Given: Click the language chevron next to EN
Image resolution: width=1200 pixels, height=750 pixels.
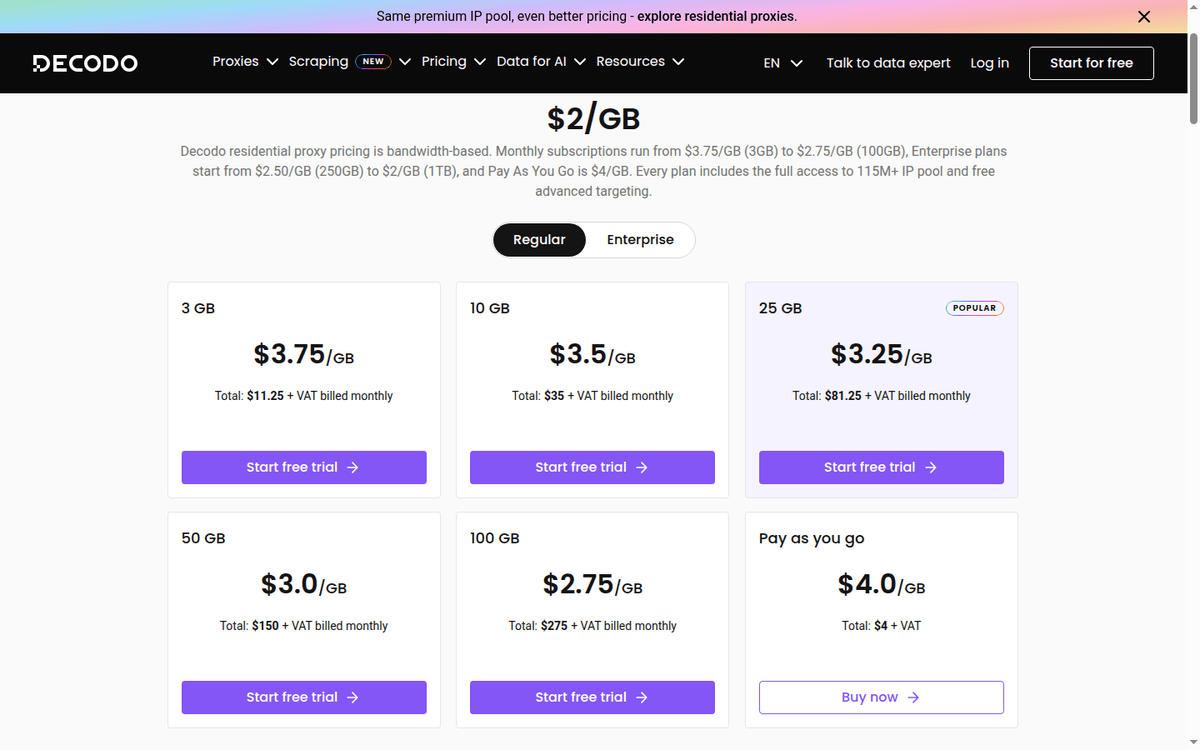Looking at the screenshot, I should coord(797,63).
